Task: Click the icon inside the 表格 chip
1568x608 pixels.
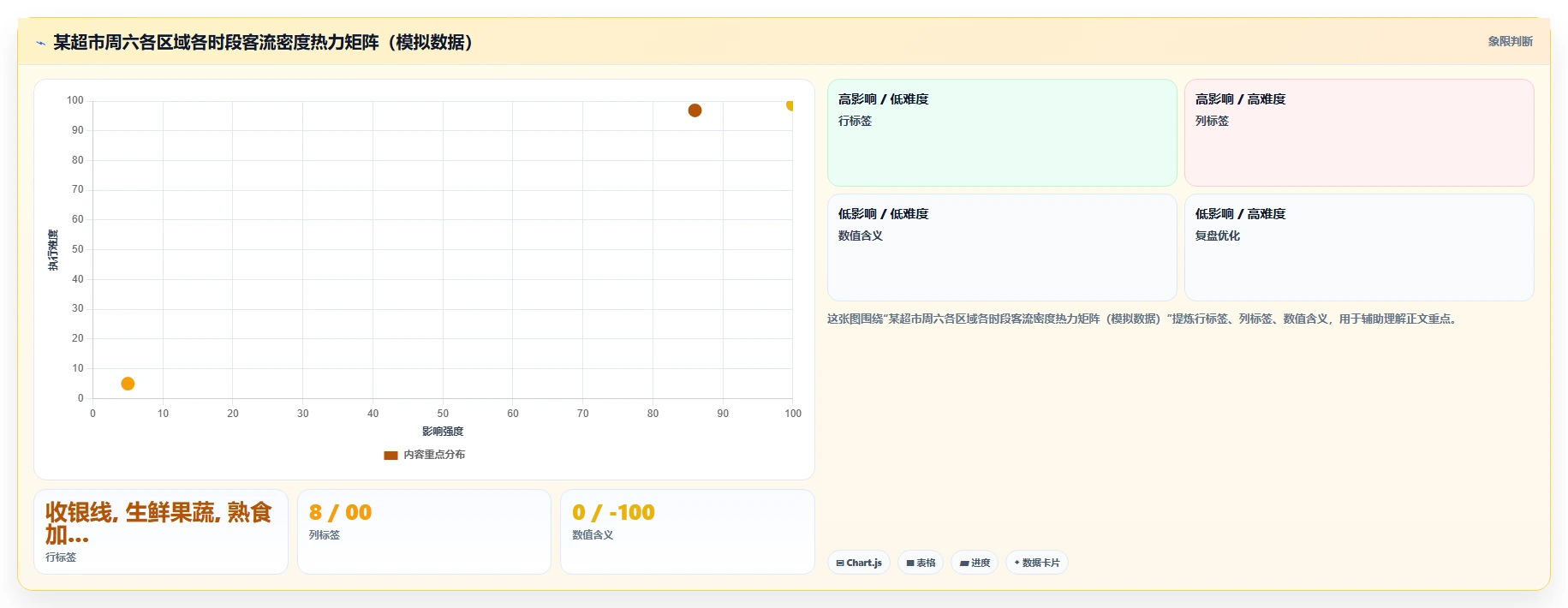Action: click(x=910, y=563)
